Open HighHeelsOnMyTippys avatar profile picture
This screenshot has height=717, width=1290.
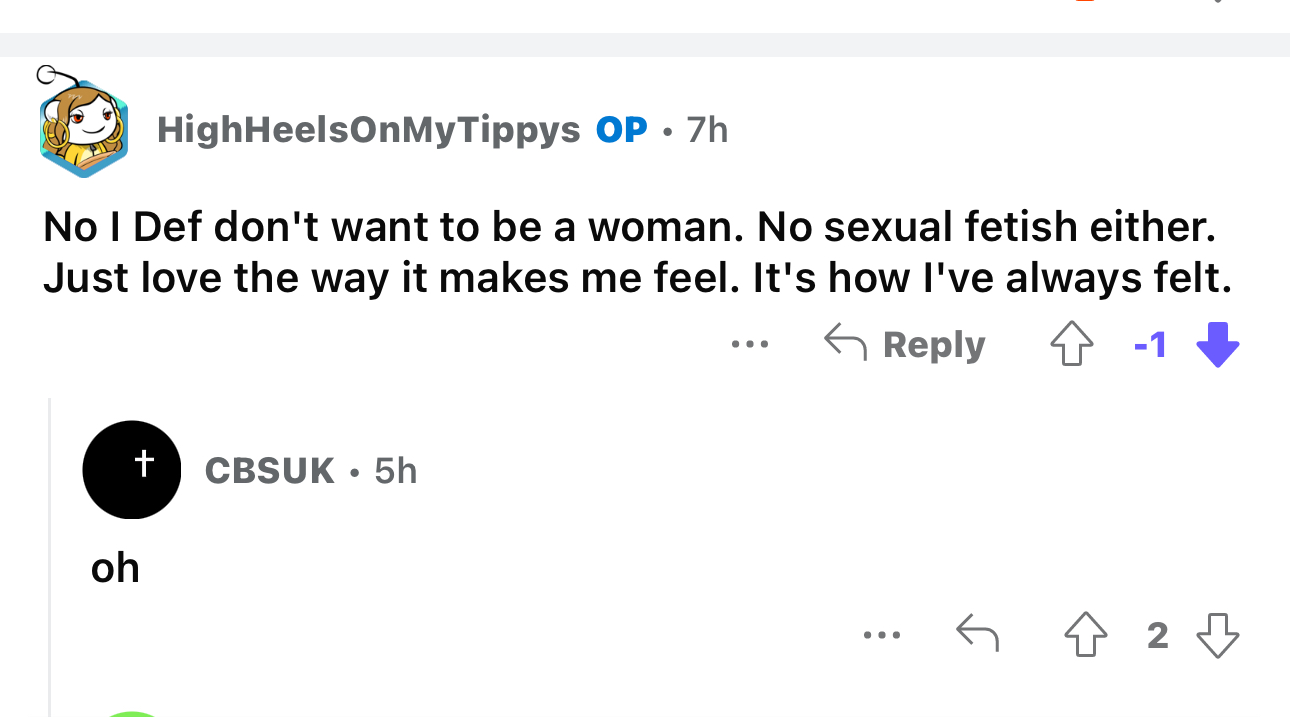click(84, 128)
